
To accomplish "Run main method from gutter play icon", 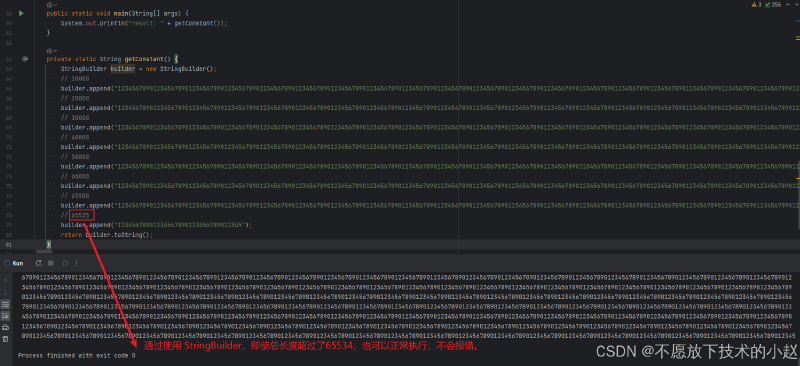I will click(x=21, y=13).
